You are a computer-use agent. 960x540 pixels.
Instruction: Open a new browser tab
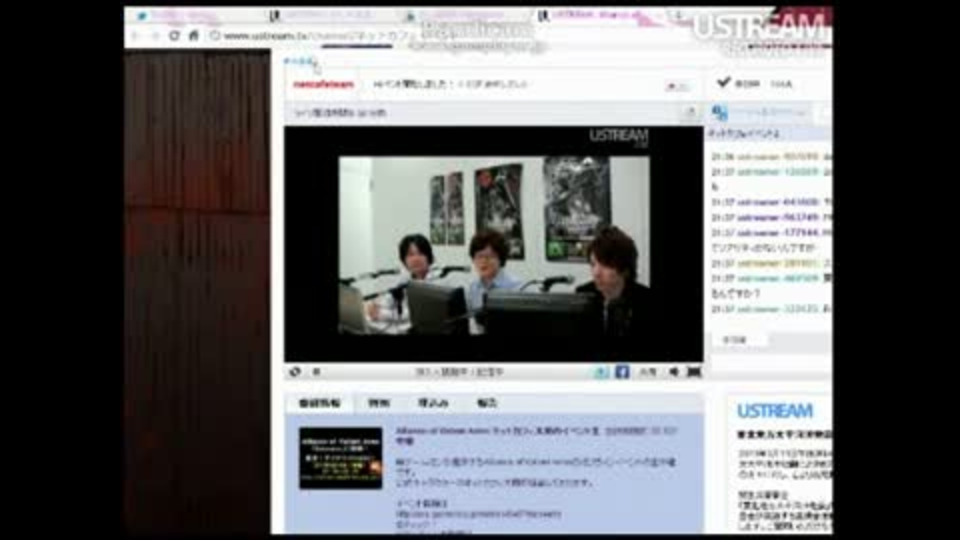pyautogui.click(x=678, y=15)
